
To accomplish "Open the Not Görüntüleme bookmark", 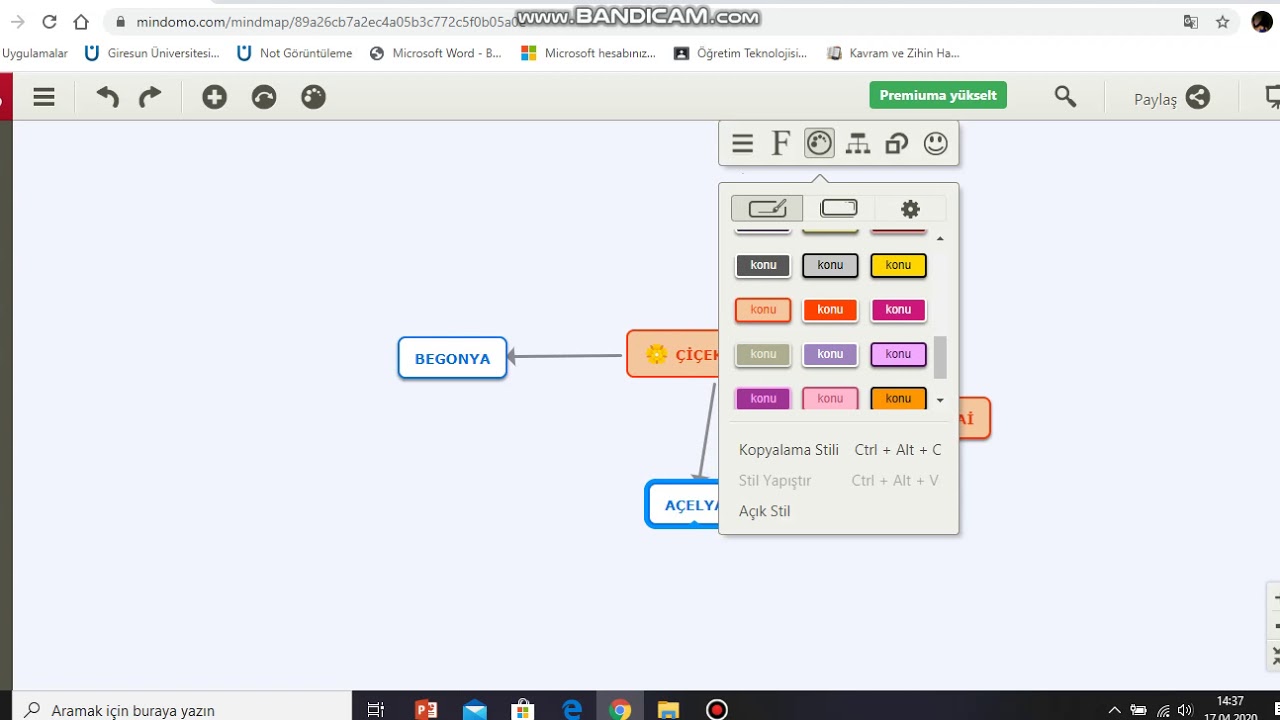I will (294, 54).
